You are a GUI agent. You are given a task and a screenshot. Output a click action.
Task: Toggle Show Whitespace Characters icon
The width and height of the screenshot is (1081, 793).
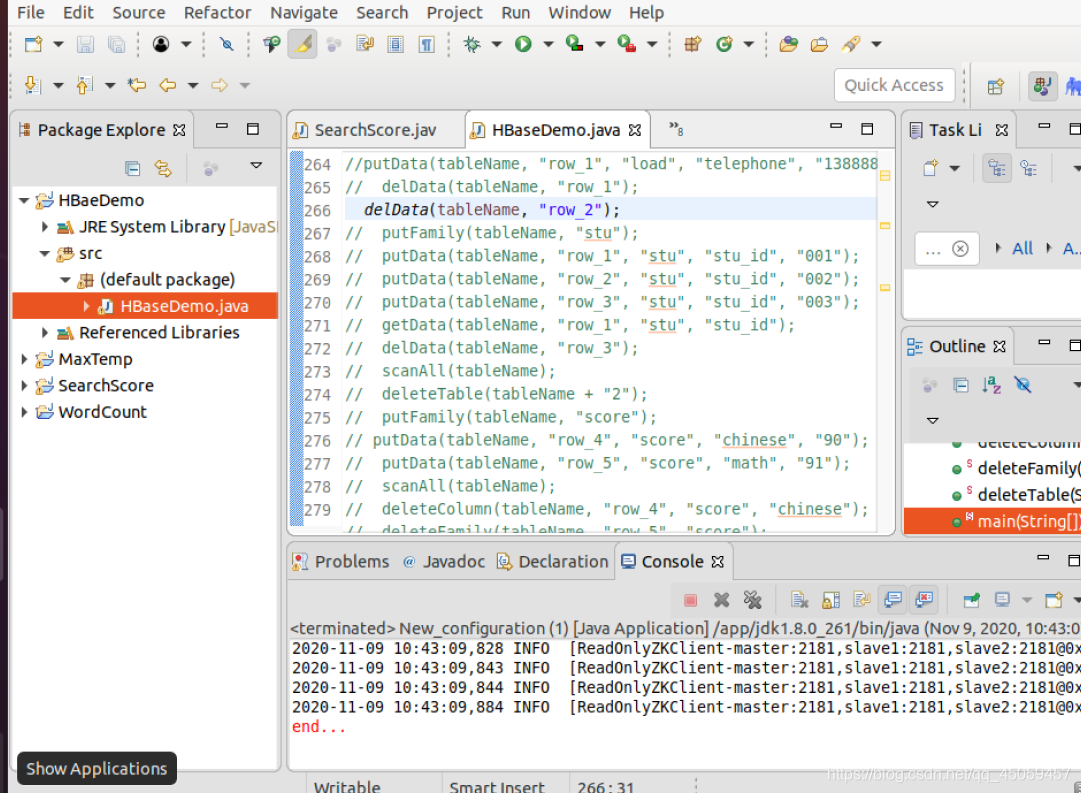427,44
